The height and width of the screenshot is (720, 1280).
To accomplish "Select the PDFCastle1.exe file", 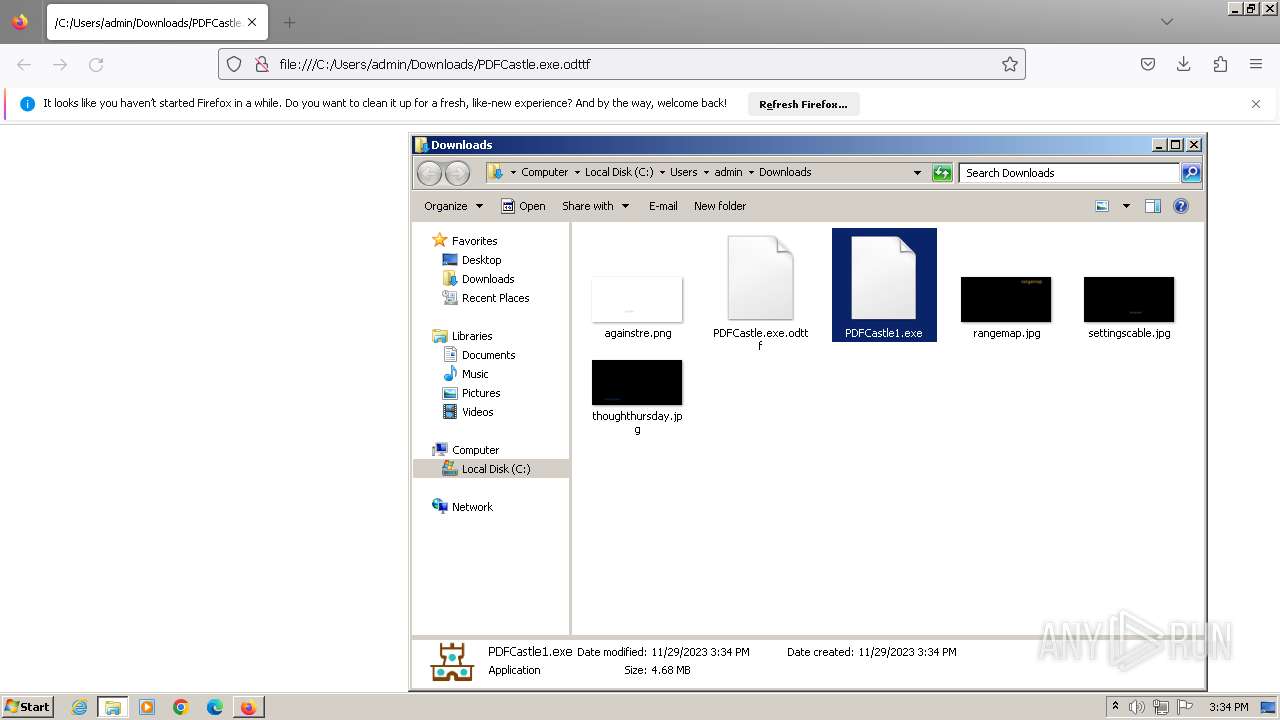I will pyautogui.click(x=884, y=286).
